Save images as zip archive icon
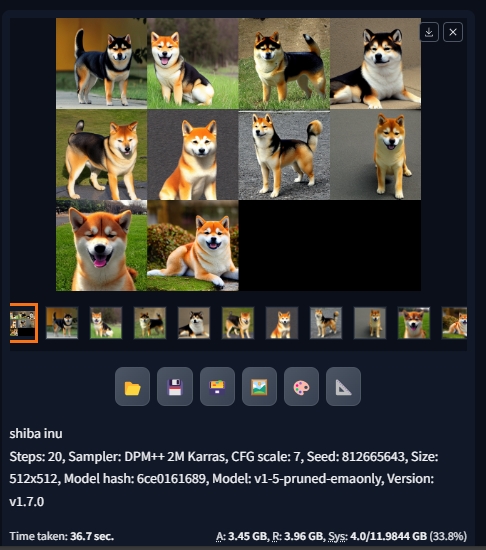This screenshot has height=550, width=486. pos(217,387)
